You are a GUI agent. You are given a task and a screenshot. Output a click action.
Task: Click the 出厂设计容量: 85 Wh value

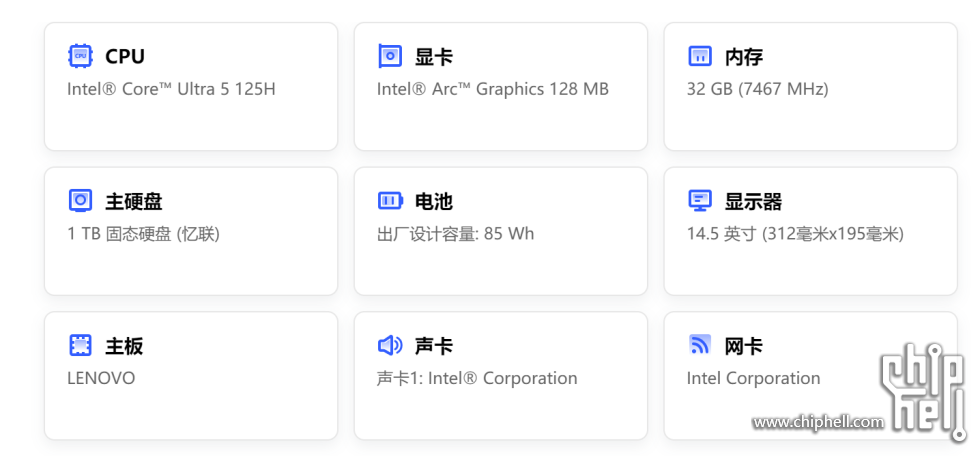(x=456, y=234)
